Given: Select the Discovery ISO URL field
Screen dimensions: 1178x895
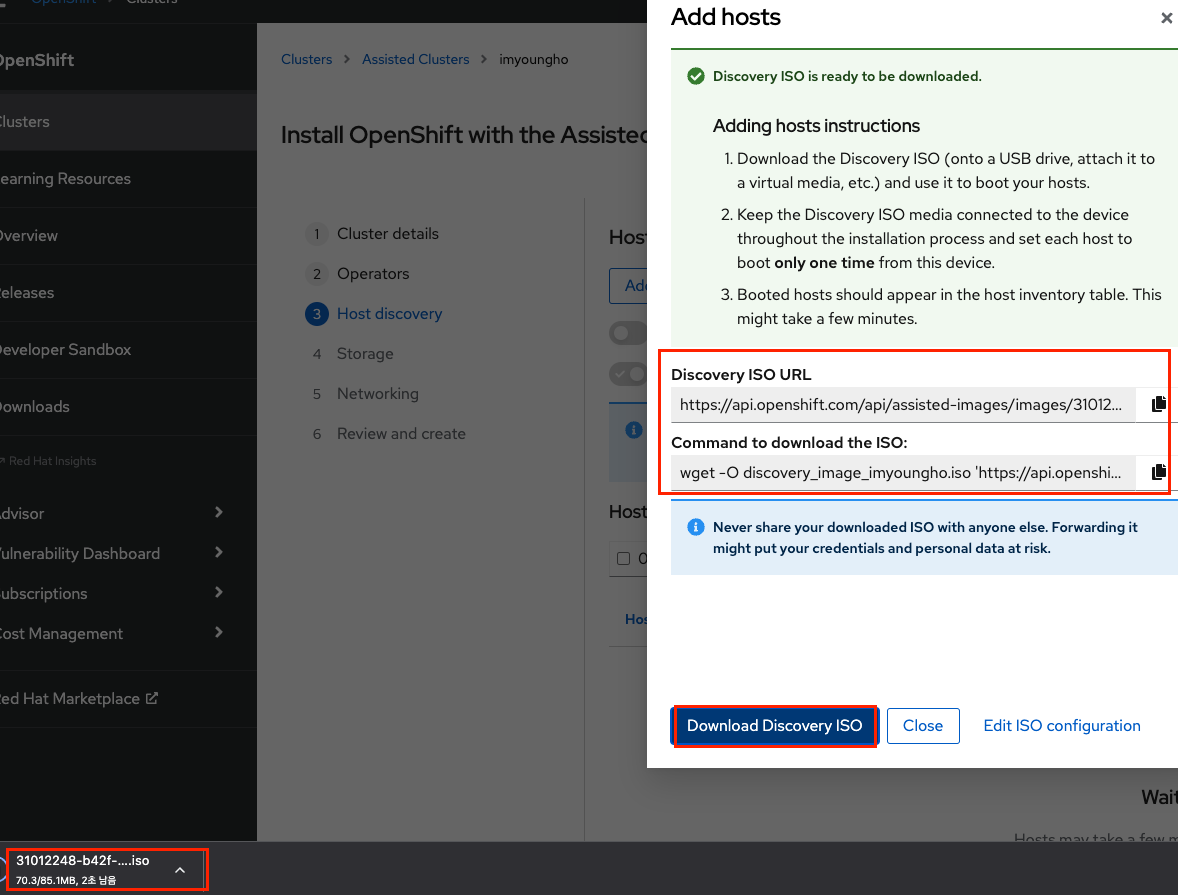Looking at the screenshot, I should click(x=902, y=404).
